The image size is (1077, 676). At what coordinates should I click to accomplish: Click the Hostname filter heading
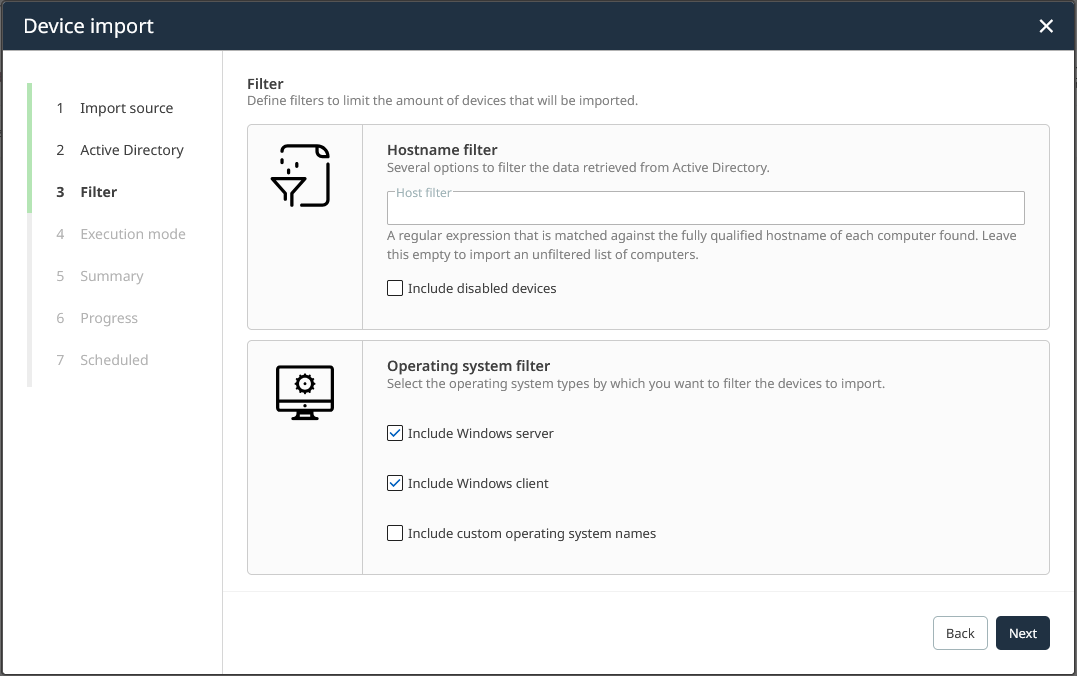tap(442, 150)
